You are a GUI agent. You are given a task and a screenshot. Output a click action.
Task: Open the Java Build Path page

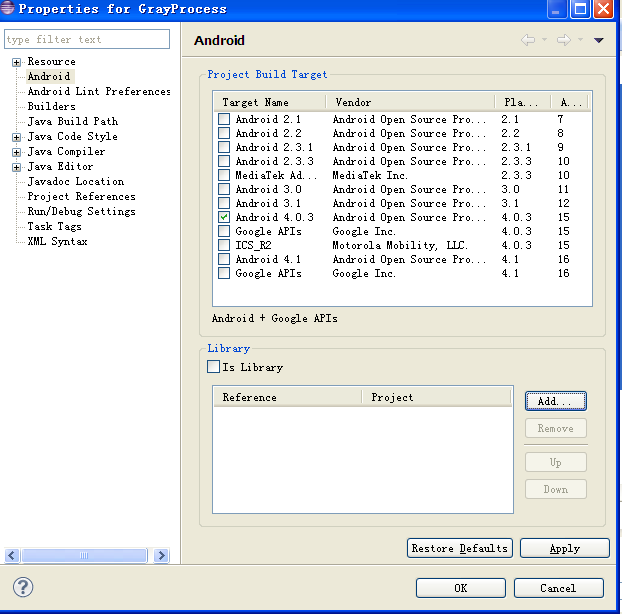click(73, 121)
